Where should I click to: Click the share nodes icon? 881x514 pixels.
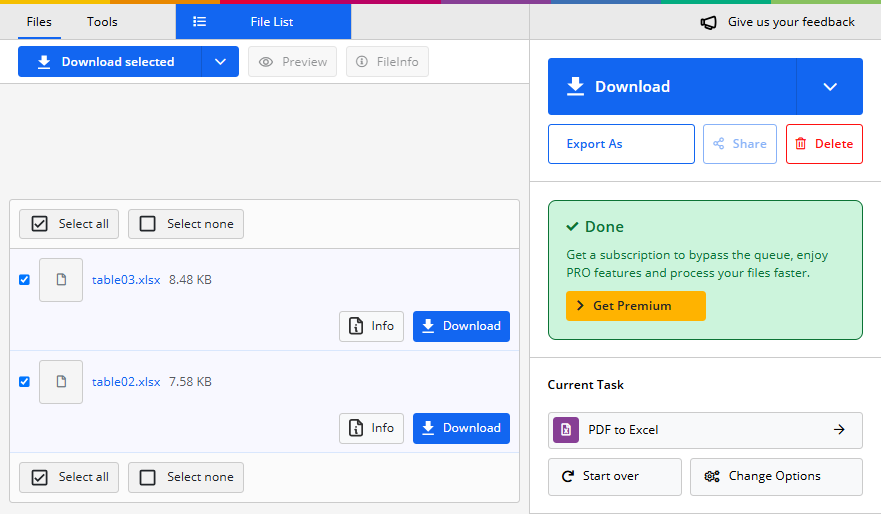pos(719,144)
